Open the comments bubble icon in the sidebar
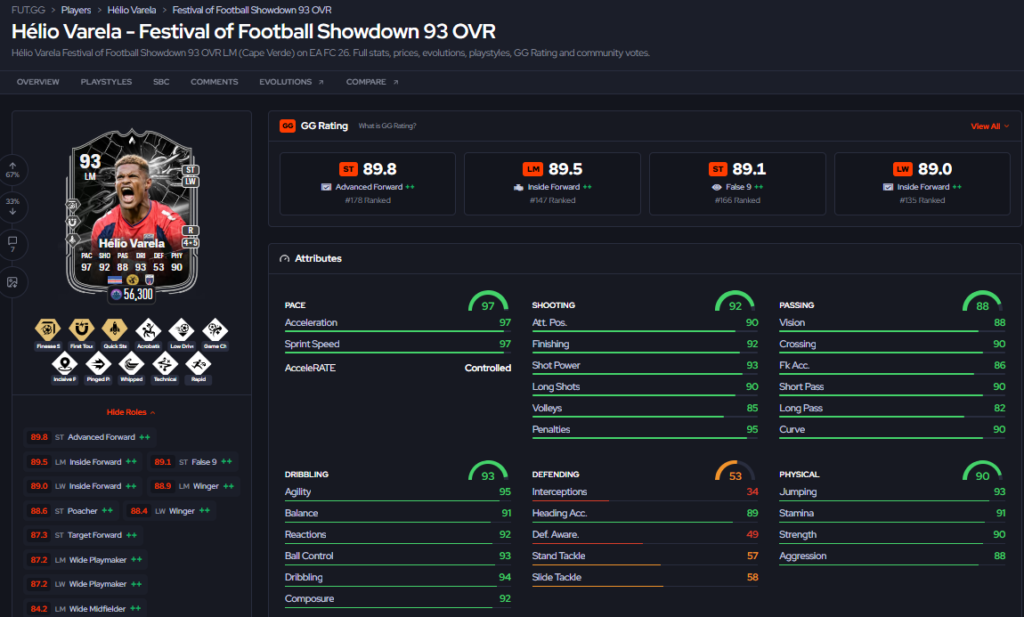Image resolution: width=1024 pixels, height=617 pixels. (x=12, y=244)
